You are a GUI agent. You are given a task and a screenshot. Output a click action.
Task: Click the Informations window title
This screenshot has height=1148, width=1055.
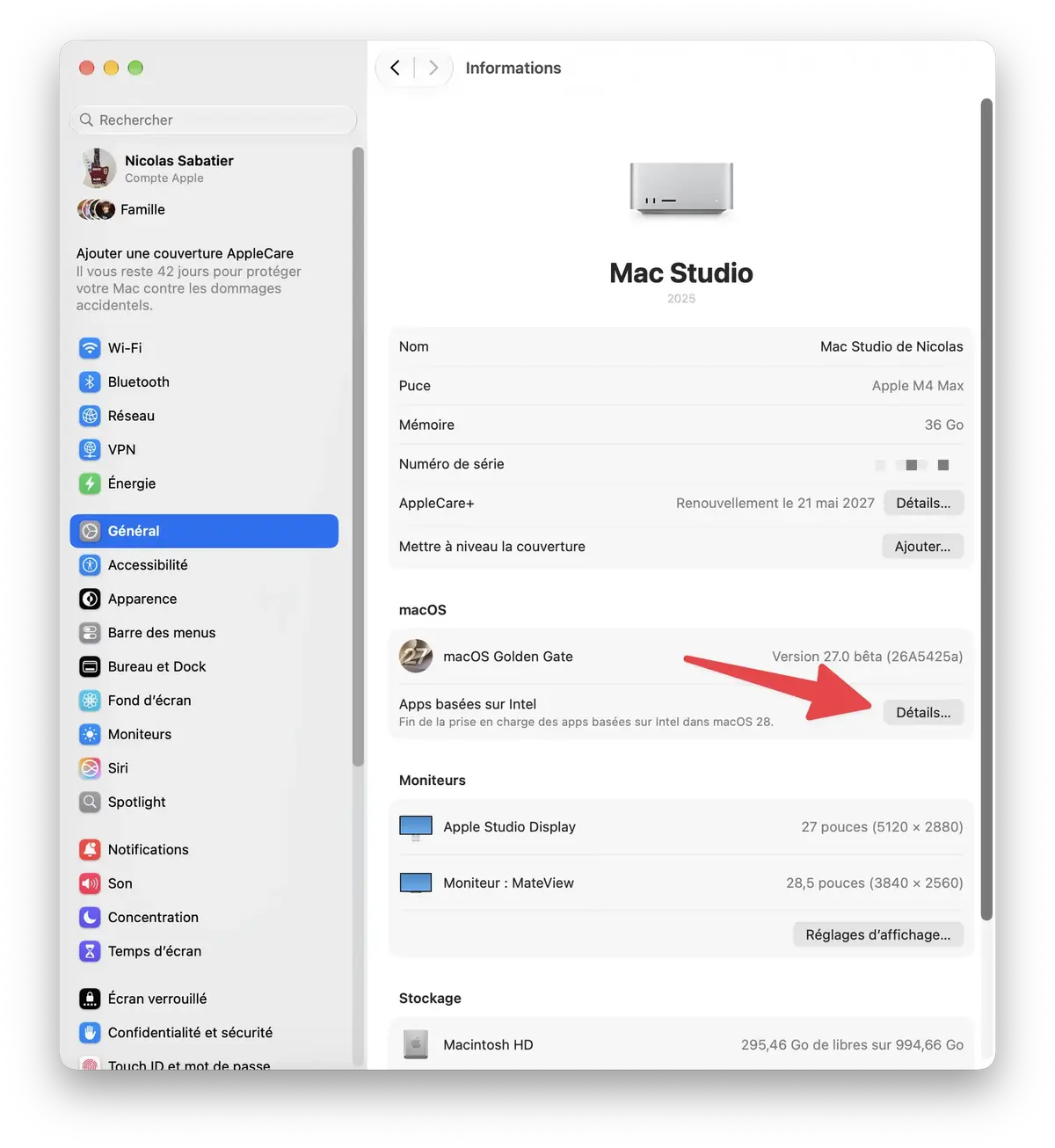tap(513, 68)
